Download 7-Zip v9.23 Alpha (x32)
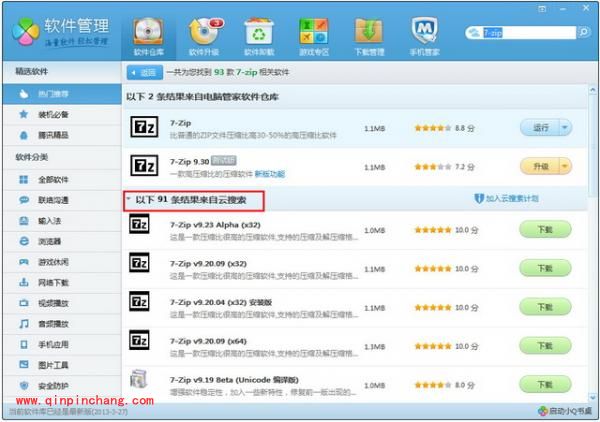The width and height of the screenshot is (600, 422). pos(545,230)
